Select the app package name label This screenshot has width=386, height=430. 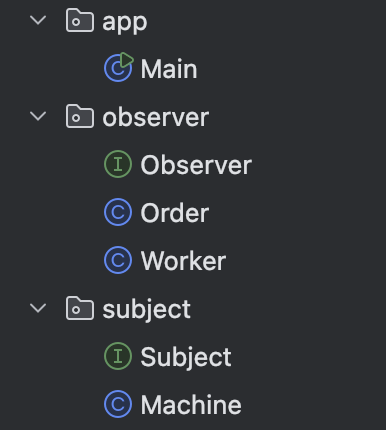point(125,23)
